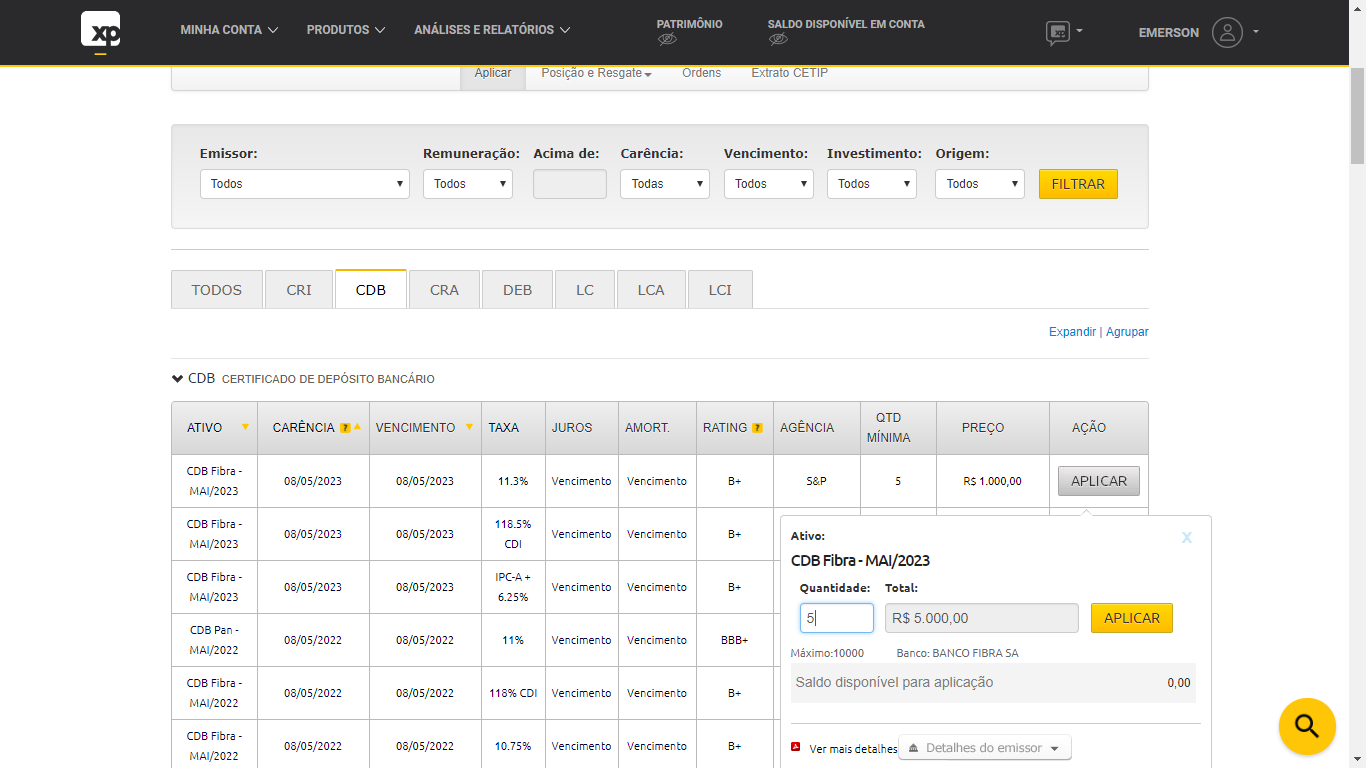The height and width of the screenshot is (768, 1366).
Task: Click Ver mais detalhes link
Action: click(x=853, y=749)
